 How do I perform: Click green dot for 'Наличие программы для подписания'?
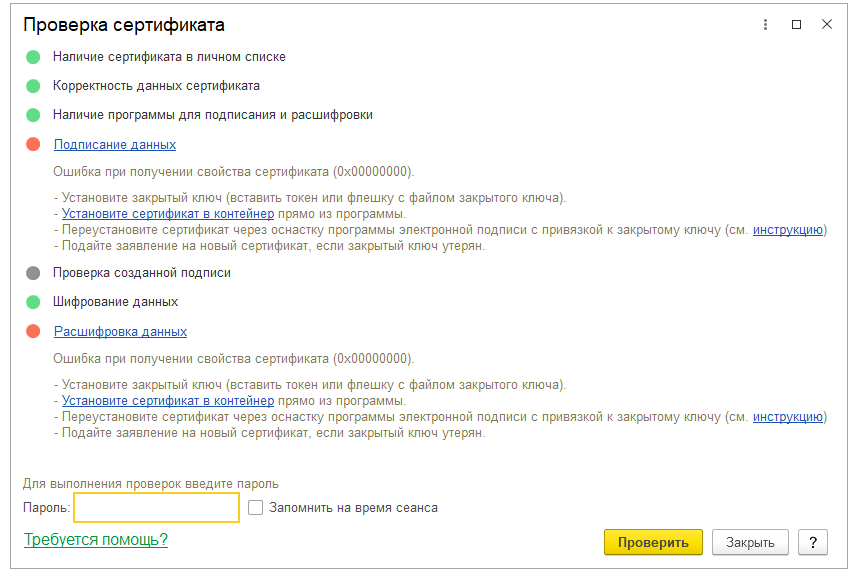[33, 115]
